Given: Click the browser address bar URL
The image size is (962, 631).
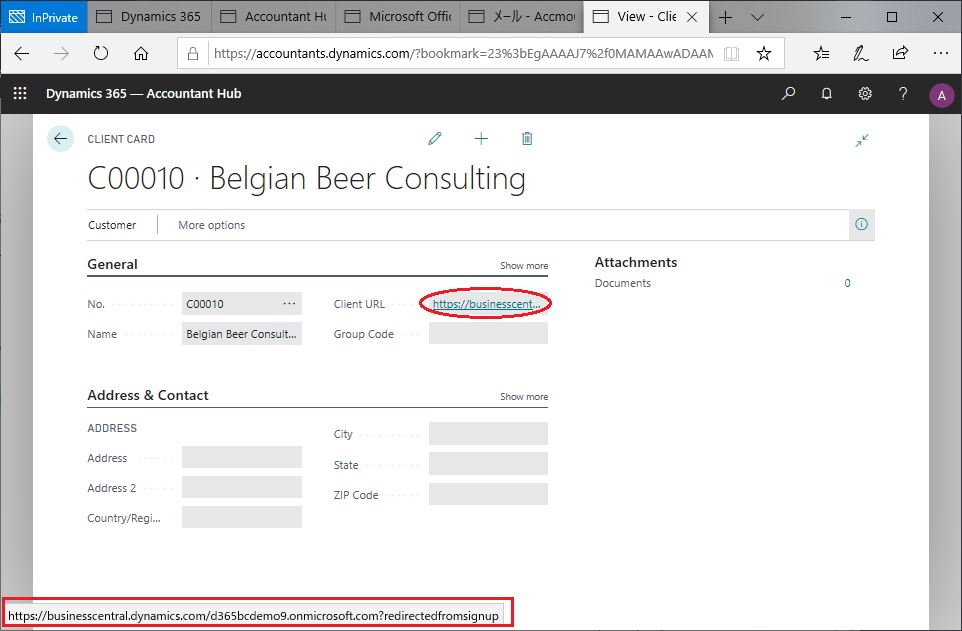Looking at the screenshot, I should pos(463,54).
